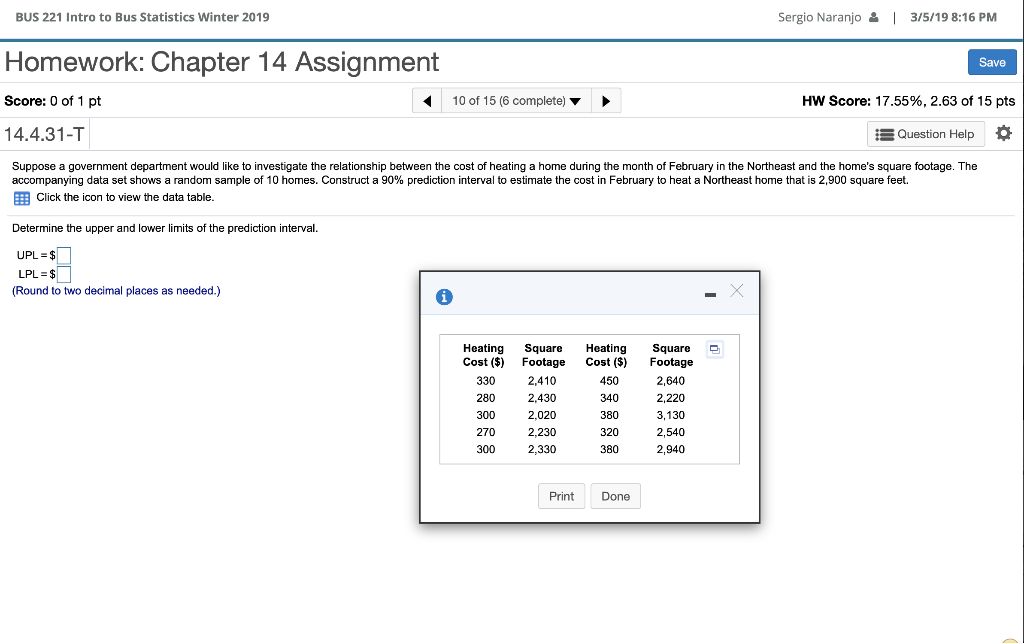Save the assignment progress
The image size is (1024, 643).
click(991, 61)
